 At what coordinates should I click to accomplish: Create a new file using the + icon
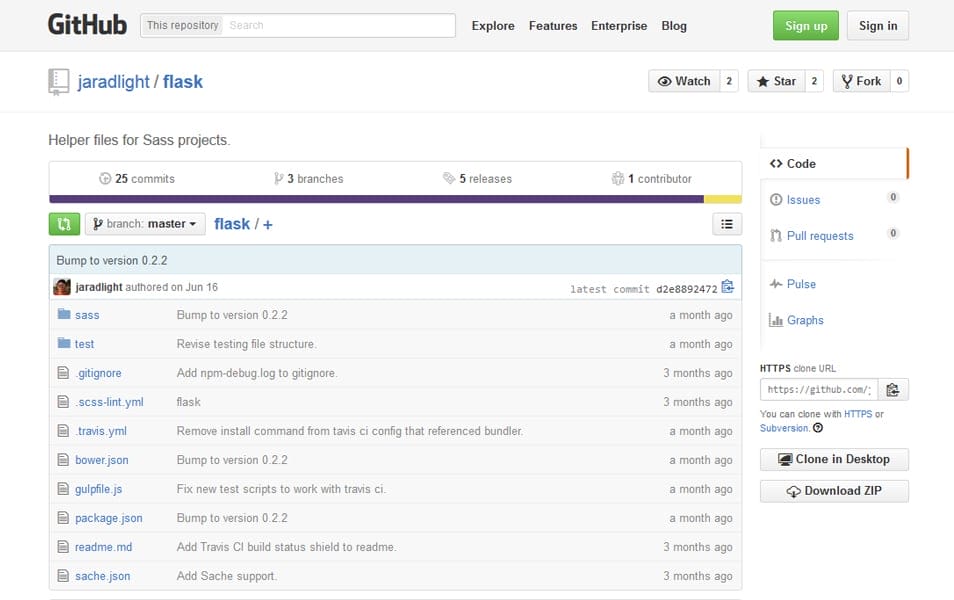[267, 223]
